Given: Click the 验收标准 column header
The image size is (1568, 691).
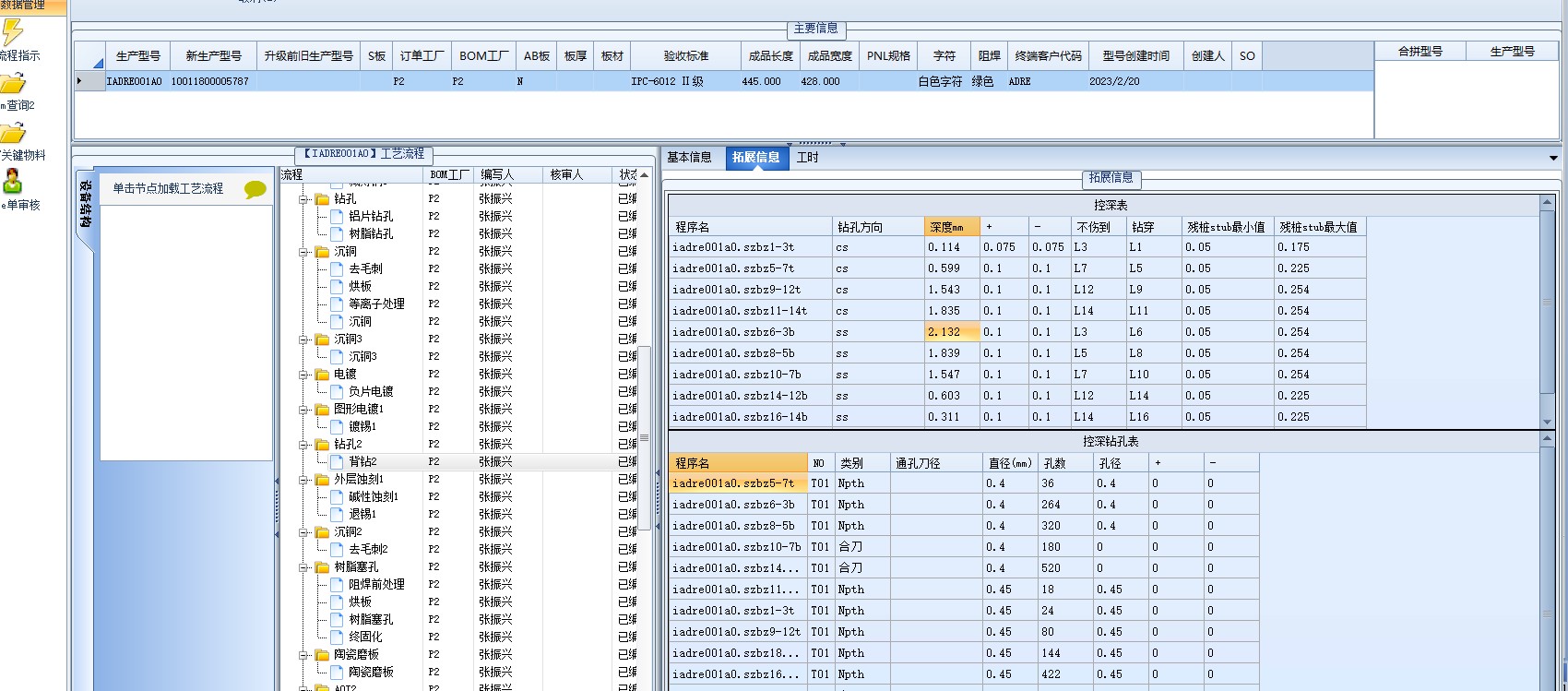Looking at the screenshot, I should (685, 56).
